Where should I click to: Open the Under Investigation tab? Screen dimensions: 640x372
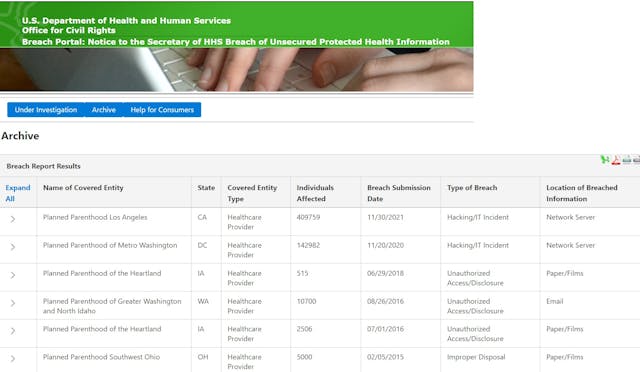click(46, 110)
